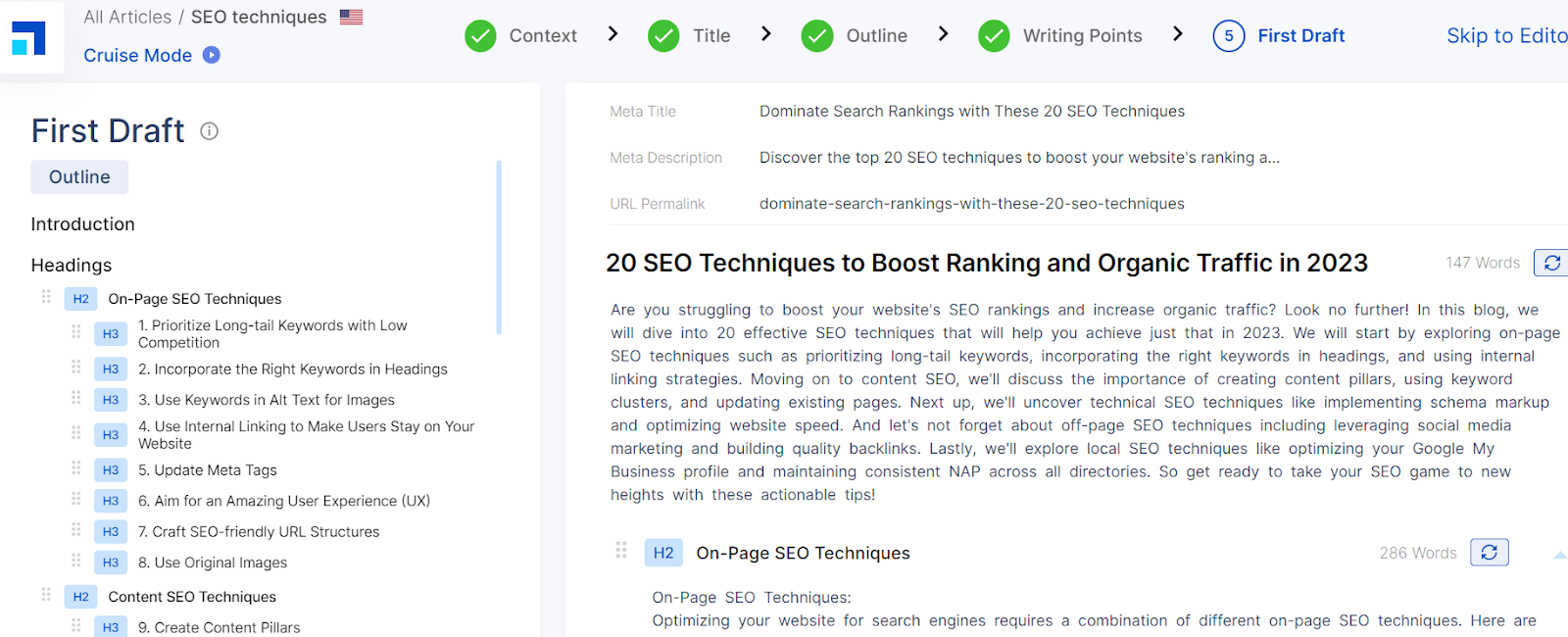Click drag handle beside On-Page SEO Techniques H2 in editor
The image size is (1568, 637).
coord(621,551)
